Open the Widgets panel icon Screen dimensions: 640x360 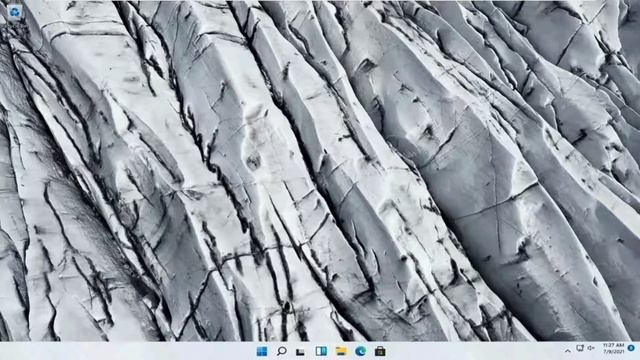click(x=321, y=351)
